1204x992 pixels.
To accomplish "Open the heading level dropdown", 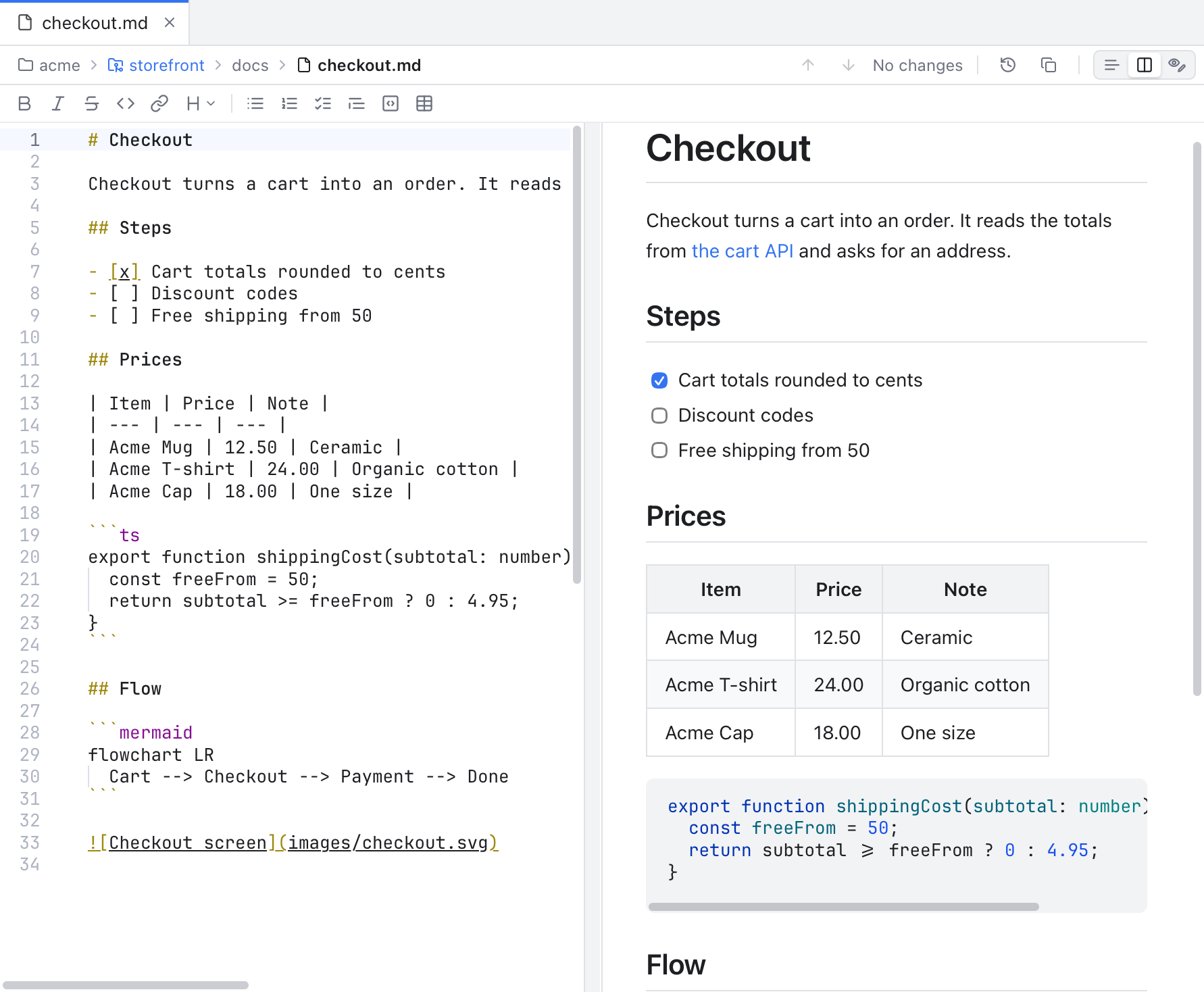I will point(201,103).
